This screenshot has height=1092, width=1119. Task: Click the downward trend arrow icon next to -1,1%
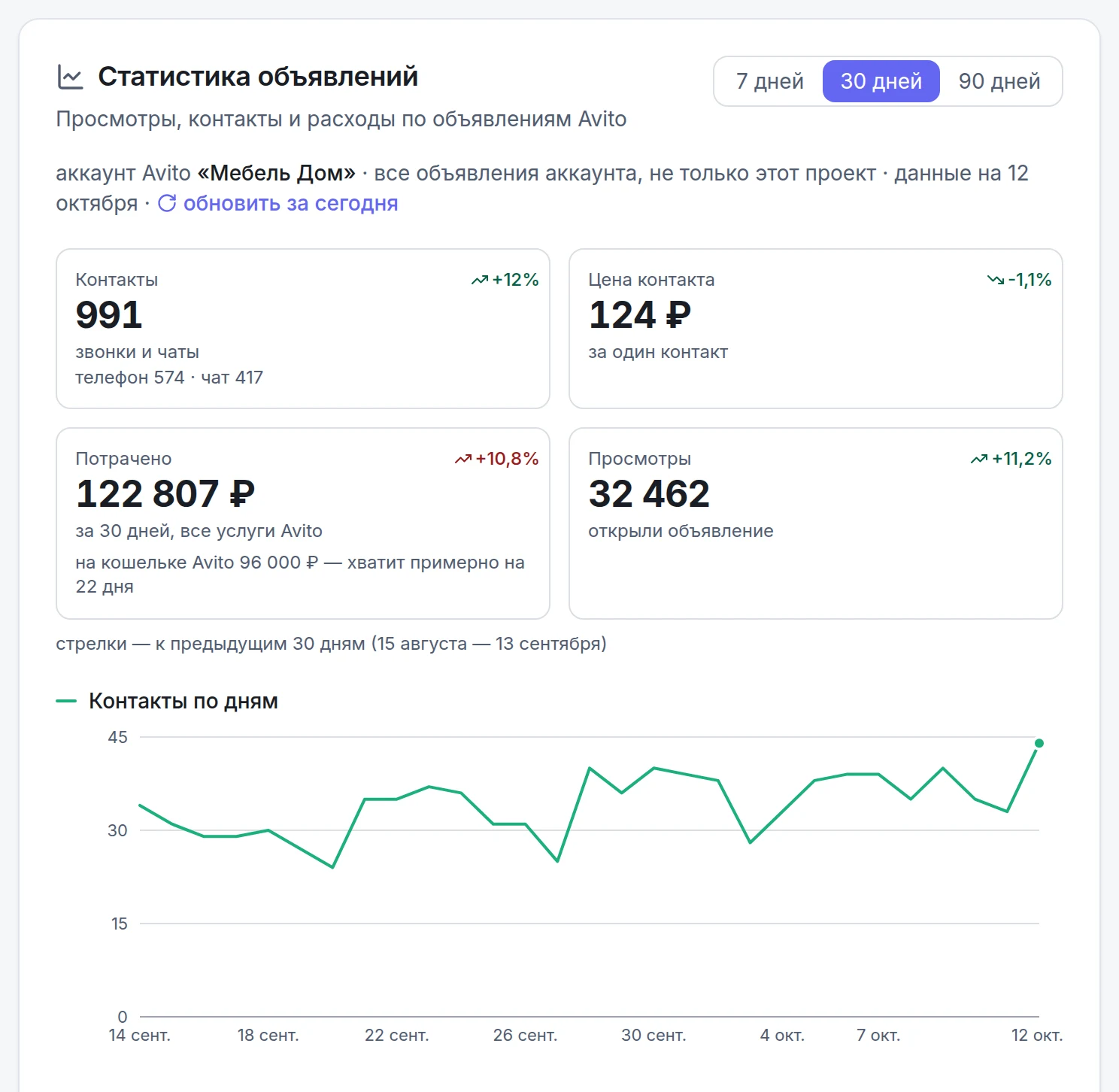click(x=996, y=280)
